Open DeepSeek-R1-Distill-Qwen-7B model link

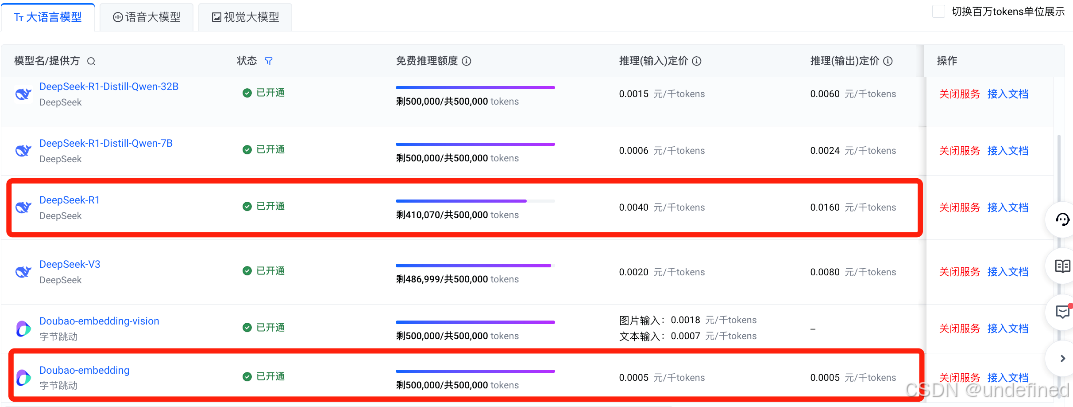click(105, 144)
